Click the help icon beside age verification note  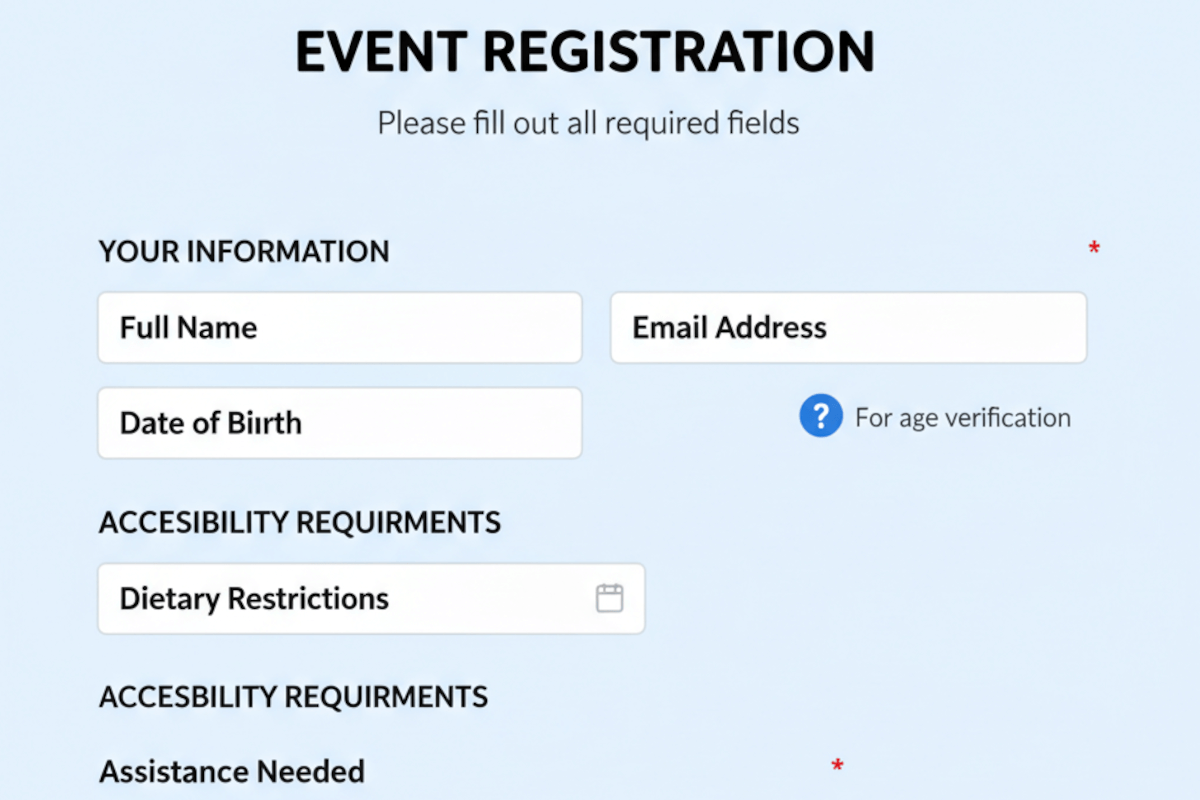(x=820, y=416)
